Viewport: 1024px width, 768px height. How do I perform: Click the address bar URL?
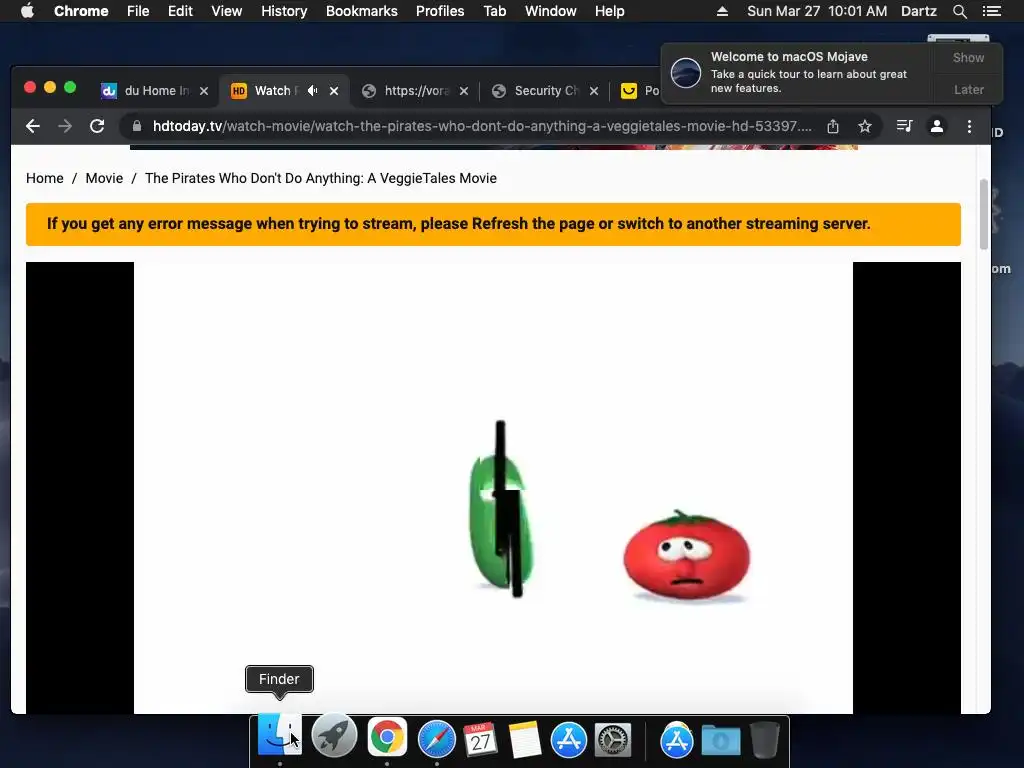point(482,126)
